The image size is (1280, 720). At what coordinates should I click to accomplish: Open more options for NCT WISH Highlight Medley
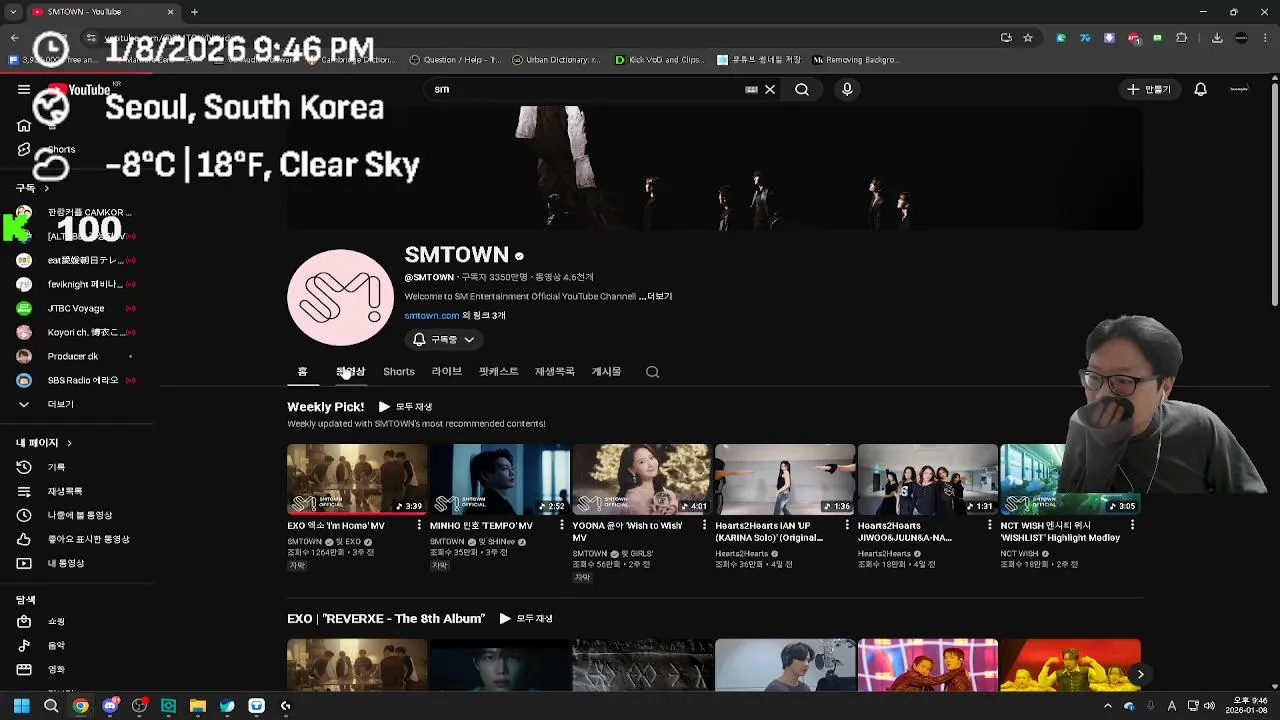click(1132, 525)
